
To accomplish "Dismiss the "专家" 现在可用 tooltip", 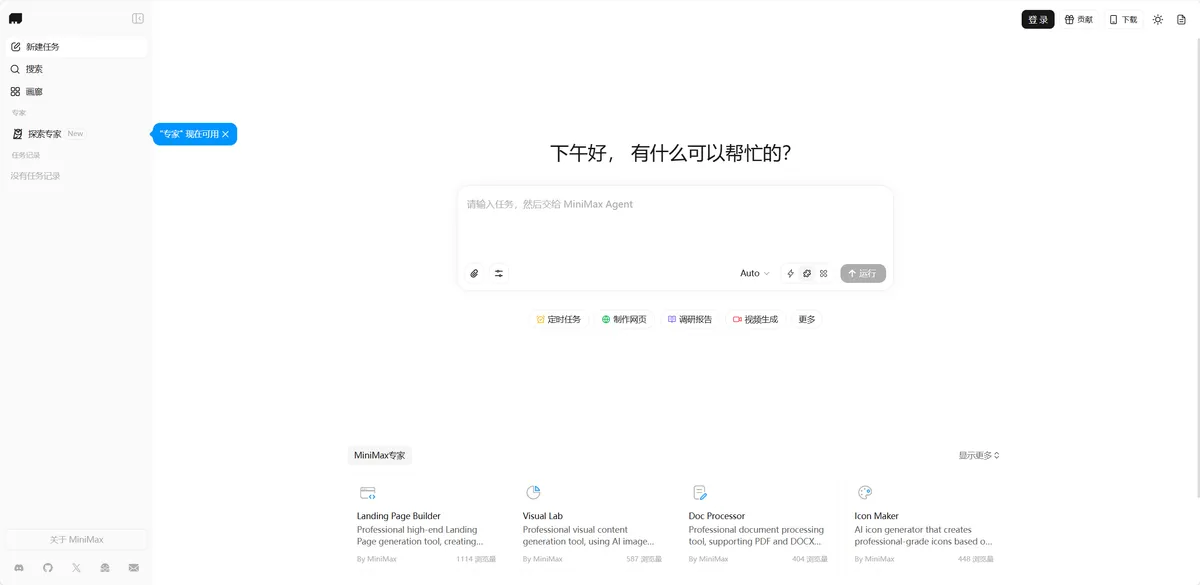I will (x=226, y=134).
